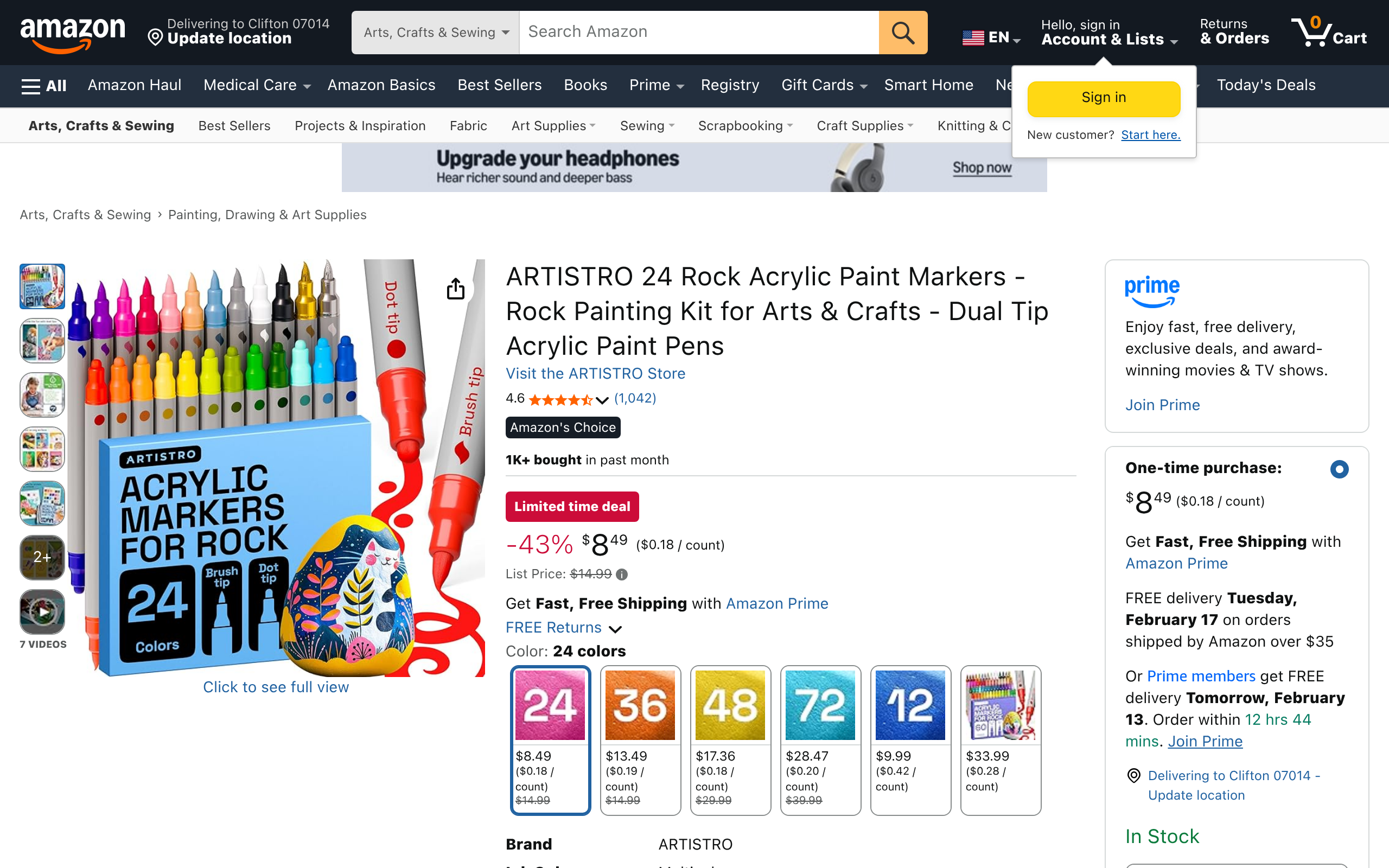This screenshot has width=1389, height=868.
Task: Choose the 72 colors swatch
Action: click(x=820, y=739)
